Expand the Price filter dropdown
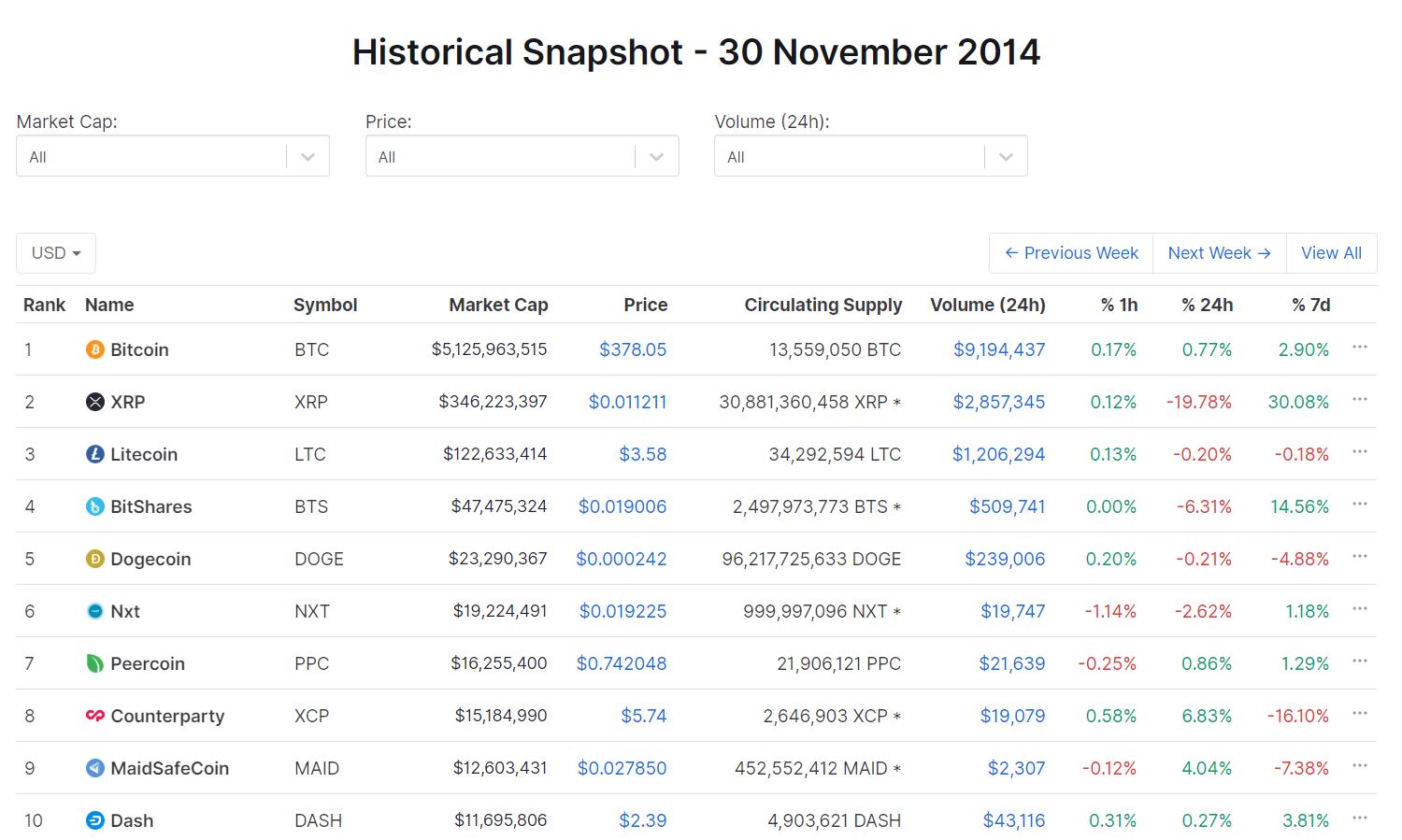This screenshot has width=1402, height=840. point(522,156)
